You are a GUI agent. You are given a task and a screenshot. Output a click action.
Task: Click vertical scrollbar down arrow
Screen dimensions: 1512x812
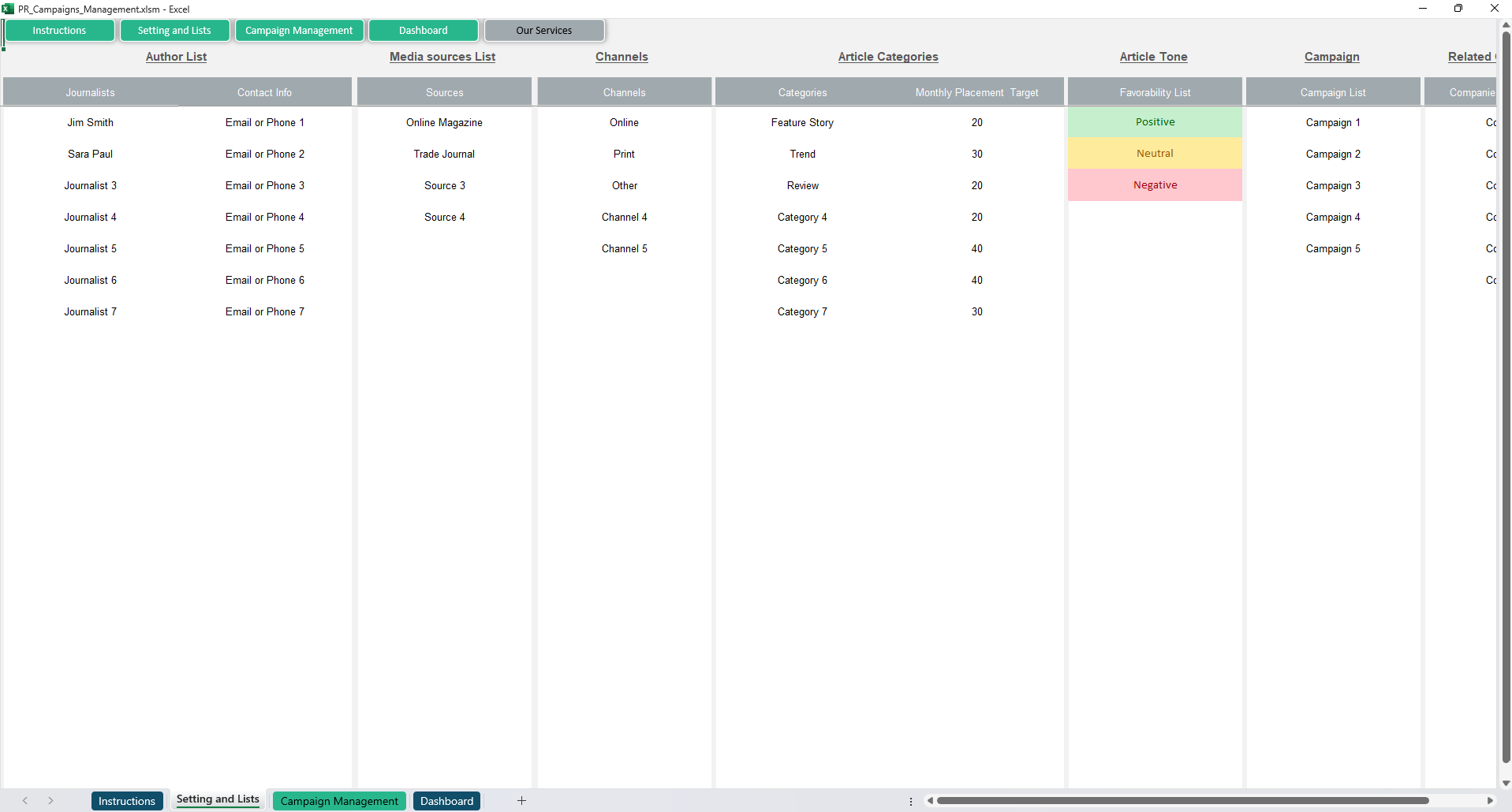coord(1505,783)
